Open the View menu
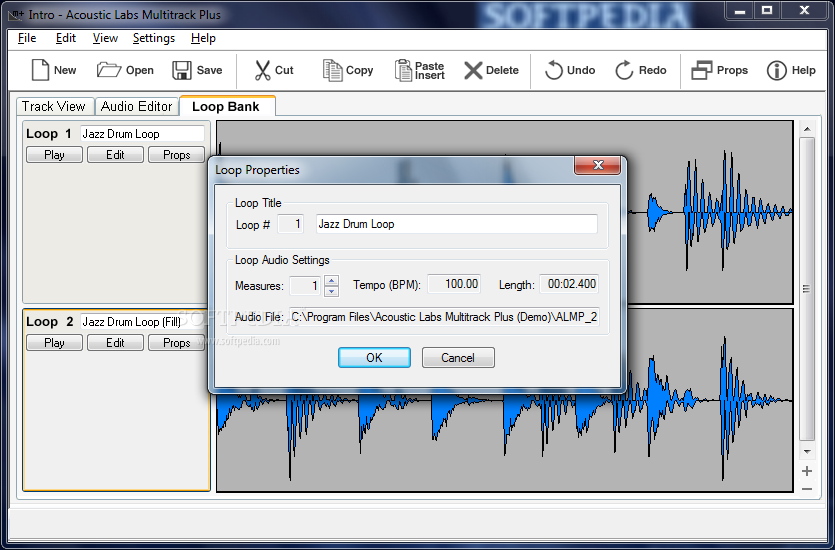Screen dimensions: 835x550 (x=105, y=38)
